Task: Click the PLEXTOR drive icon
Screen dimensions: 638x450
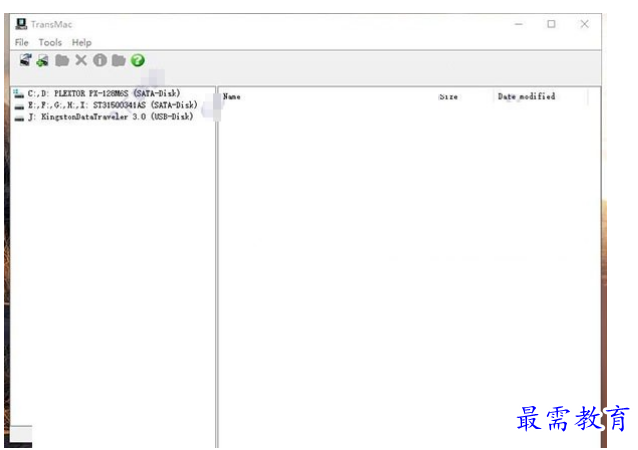Action: point(19,94)
